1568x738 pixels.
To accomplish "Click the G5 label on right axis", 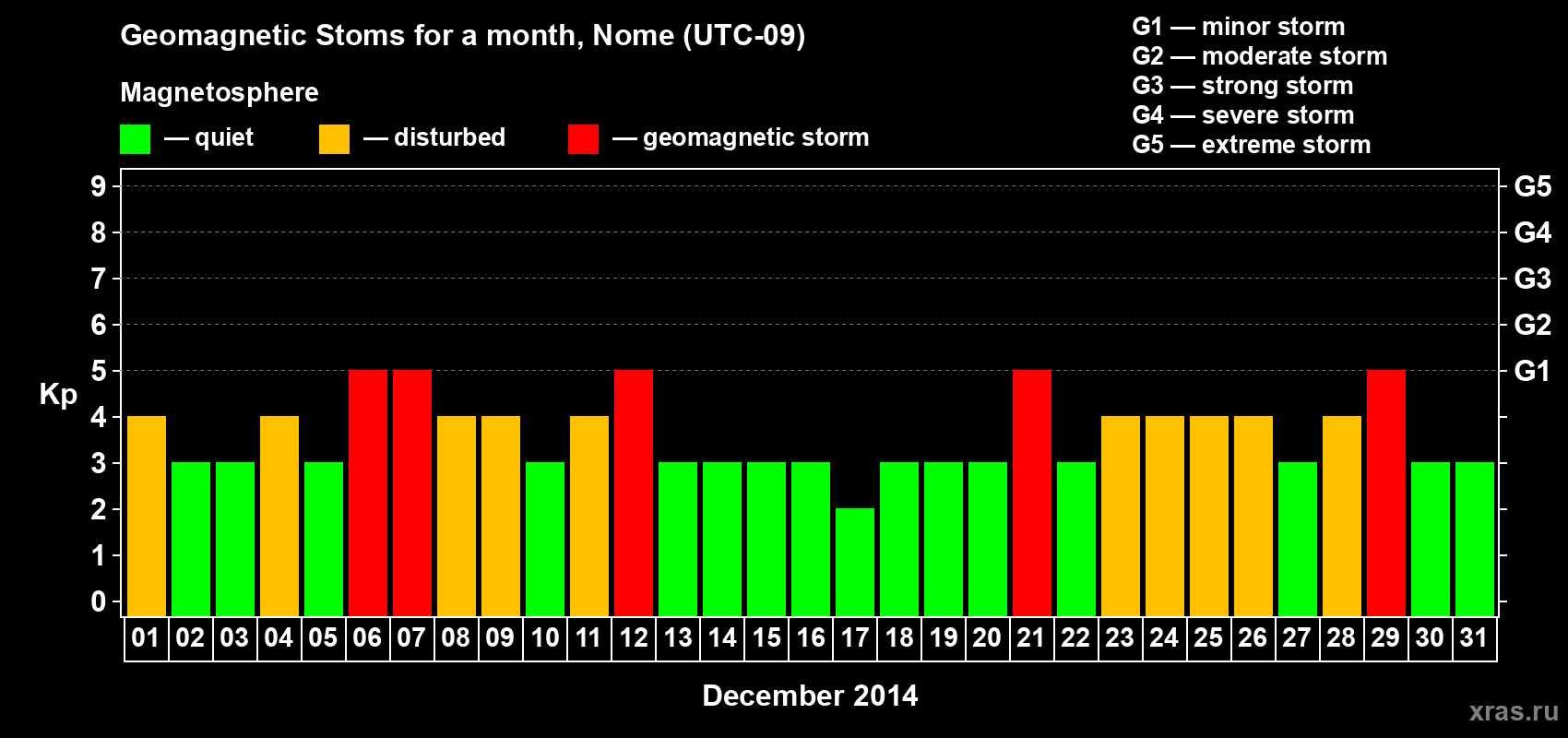I will [1532, 186].
